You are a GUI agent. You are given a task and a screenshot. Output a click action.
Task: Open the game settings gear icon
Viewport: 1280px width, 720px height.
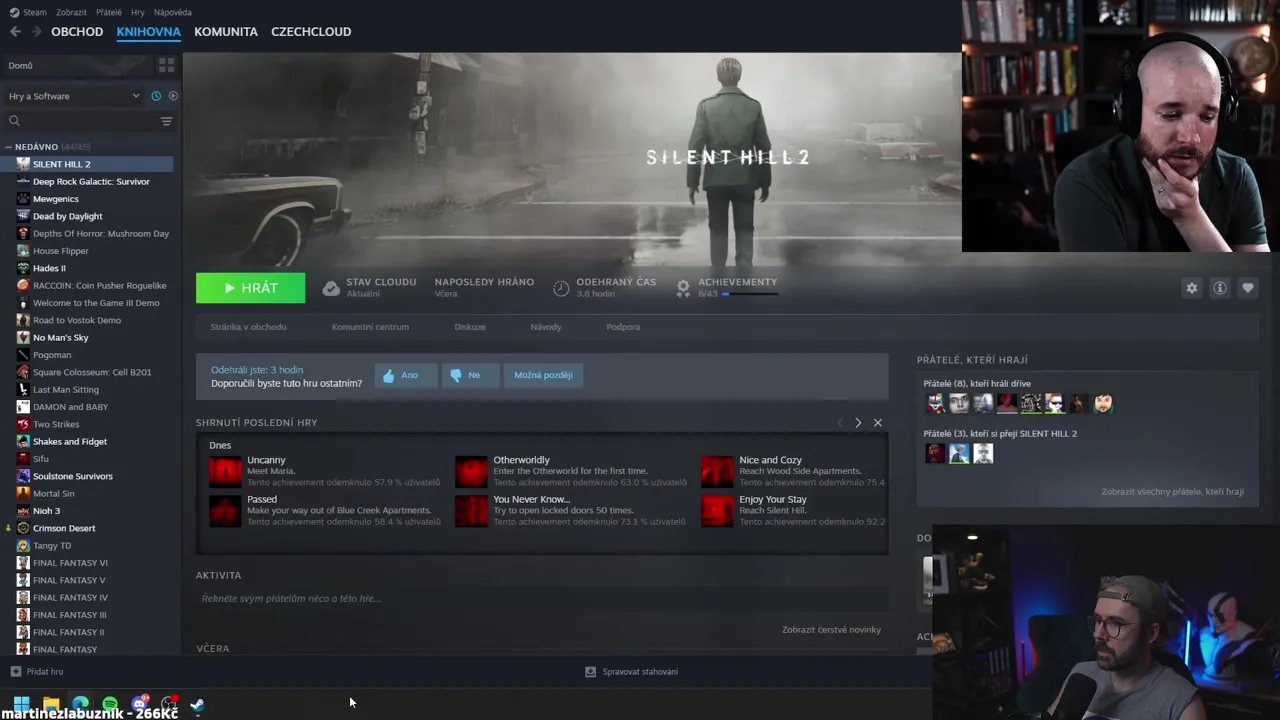pyautogui.click(x=1191, y=288)
